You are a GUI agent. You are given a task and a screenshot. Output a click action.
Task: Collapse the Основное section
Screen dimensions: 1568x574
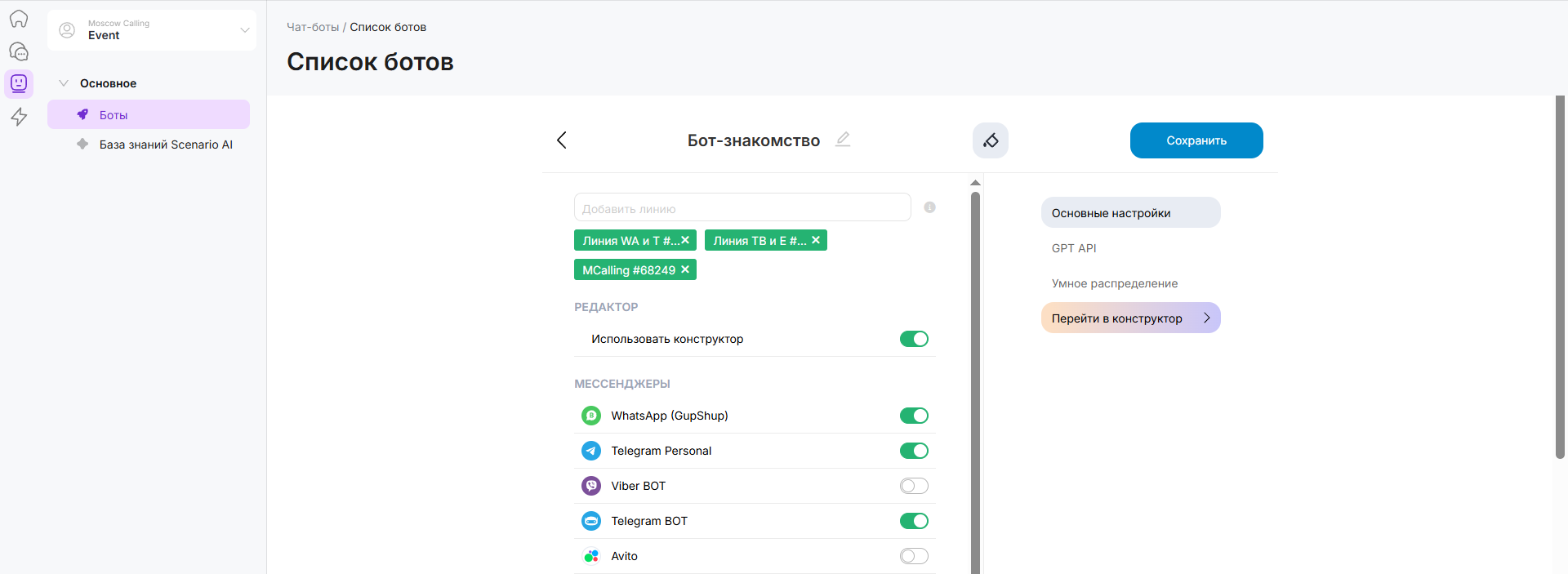(64, 83)
